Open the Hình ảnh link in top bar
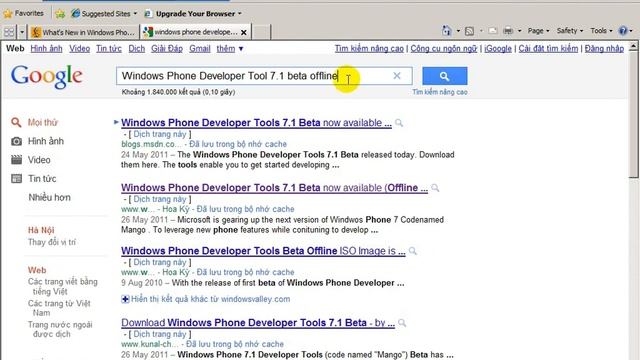The image size is (640, 360). click(46, 49)
